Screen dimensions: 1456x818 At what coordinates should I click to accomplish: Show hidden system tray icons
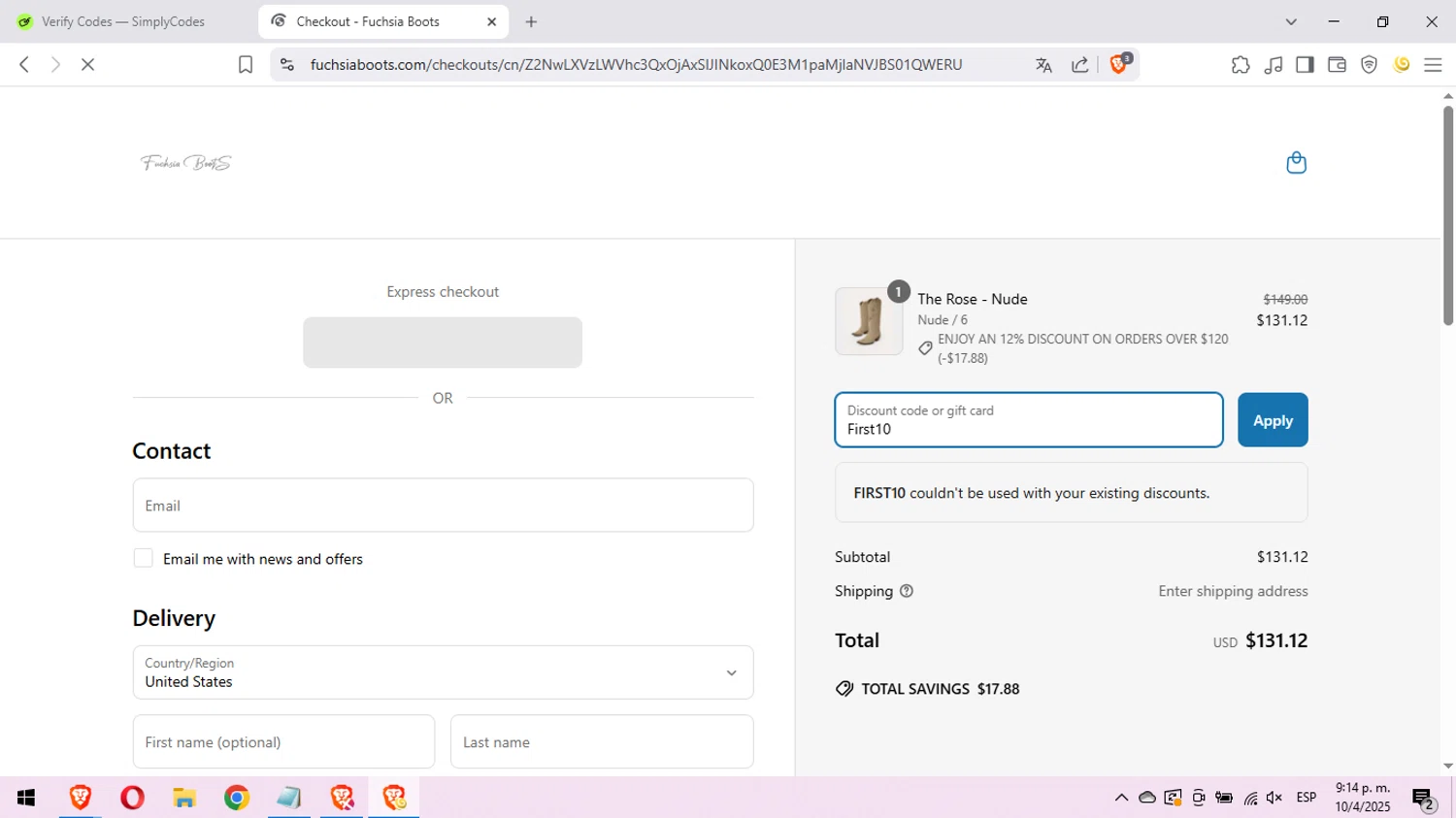1121,798
